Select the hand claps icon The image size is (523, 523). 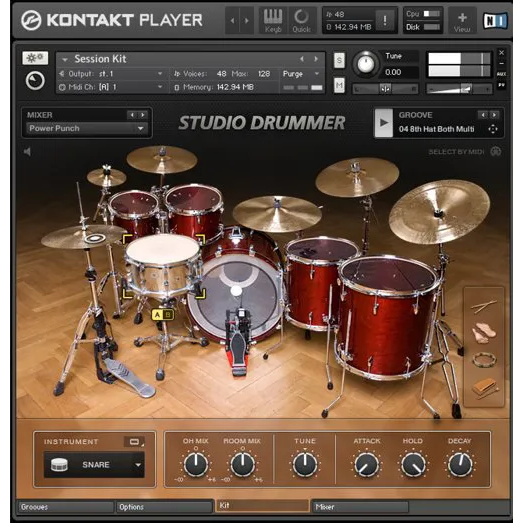tap(484, 333)
